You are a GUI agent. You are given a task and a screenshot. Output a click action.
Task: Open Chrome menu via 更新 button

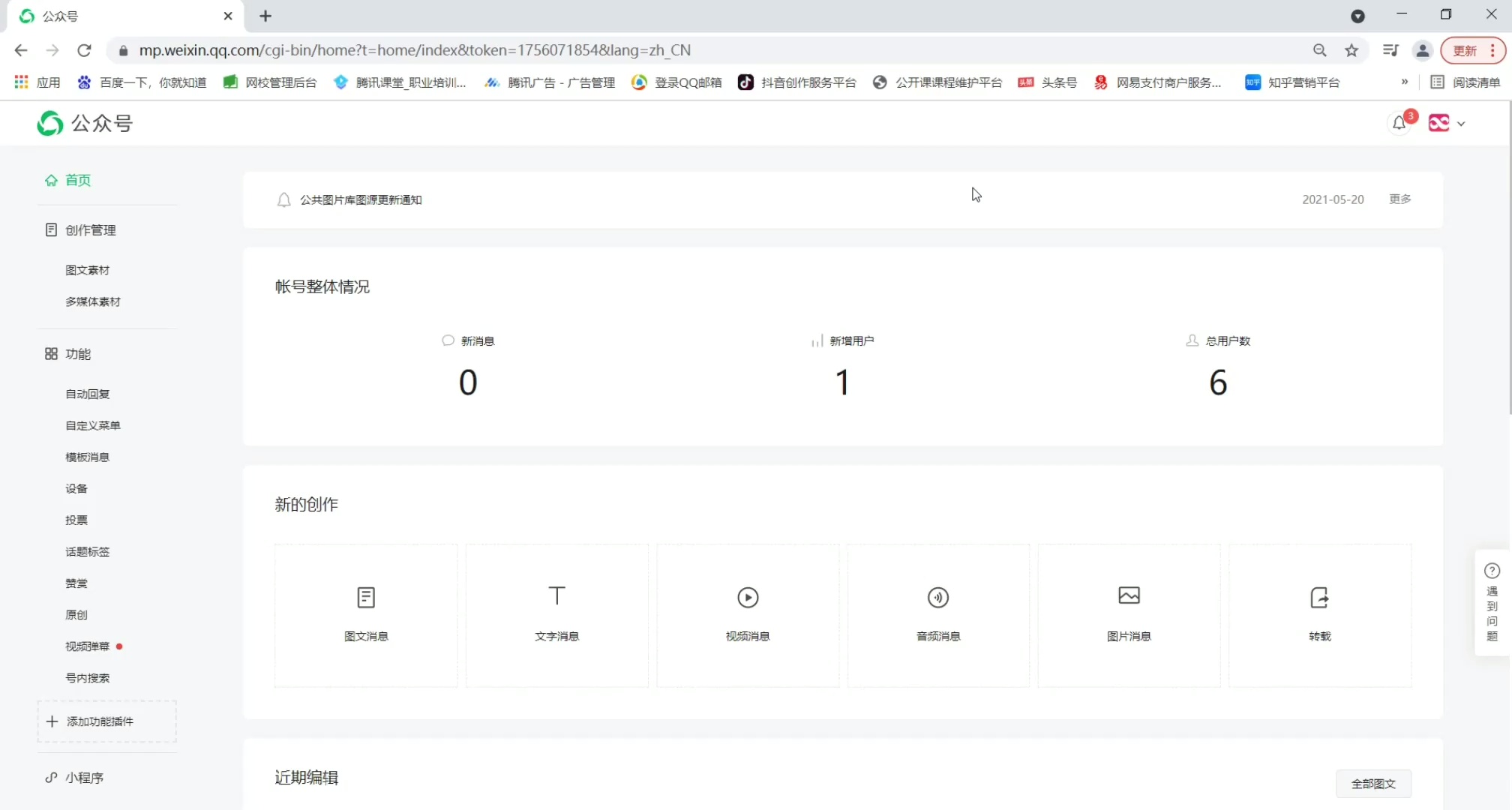(1473, 50)
